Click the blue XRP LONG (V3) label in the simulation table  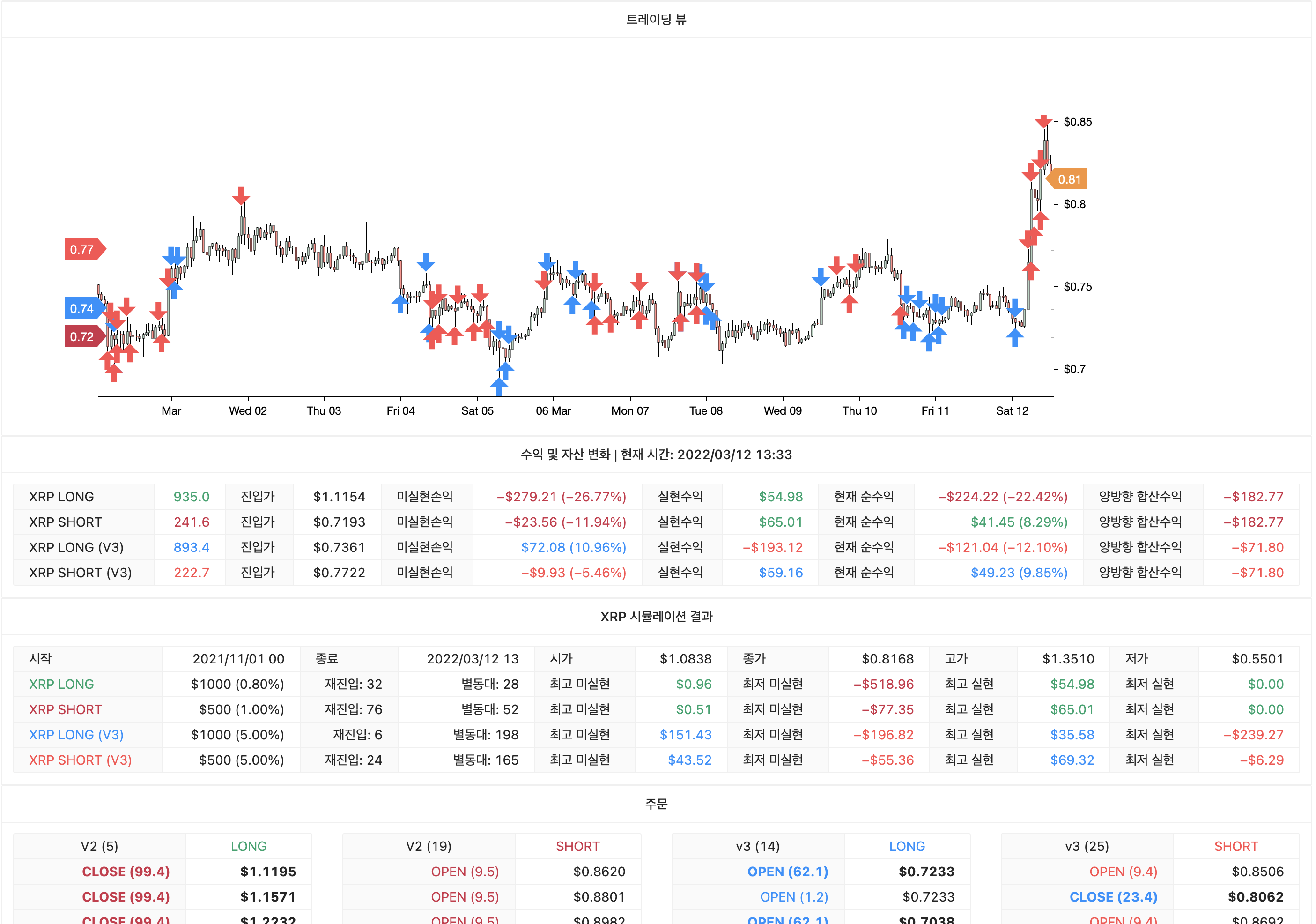click(76, 735)
